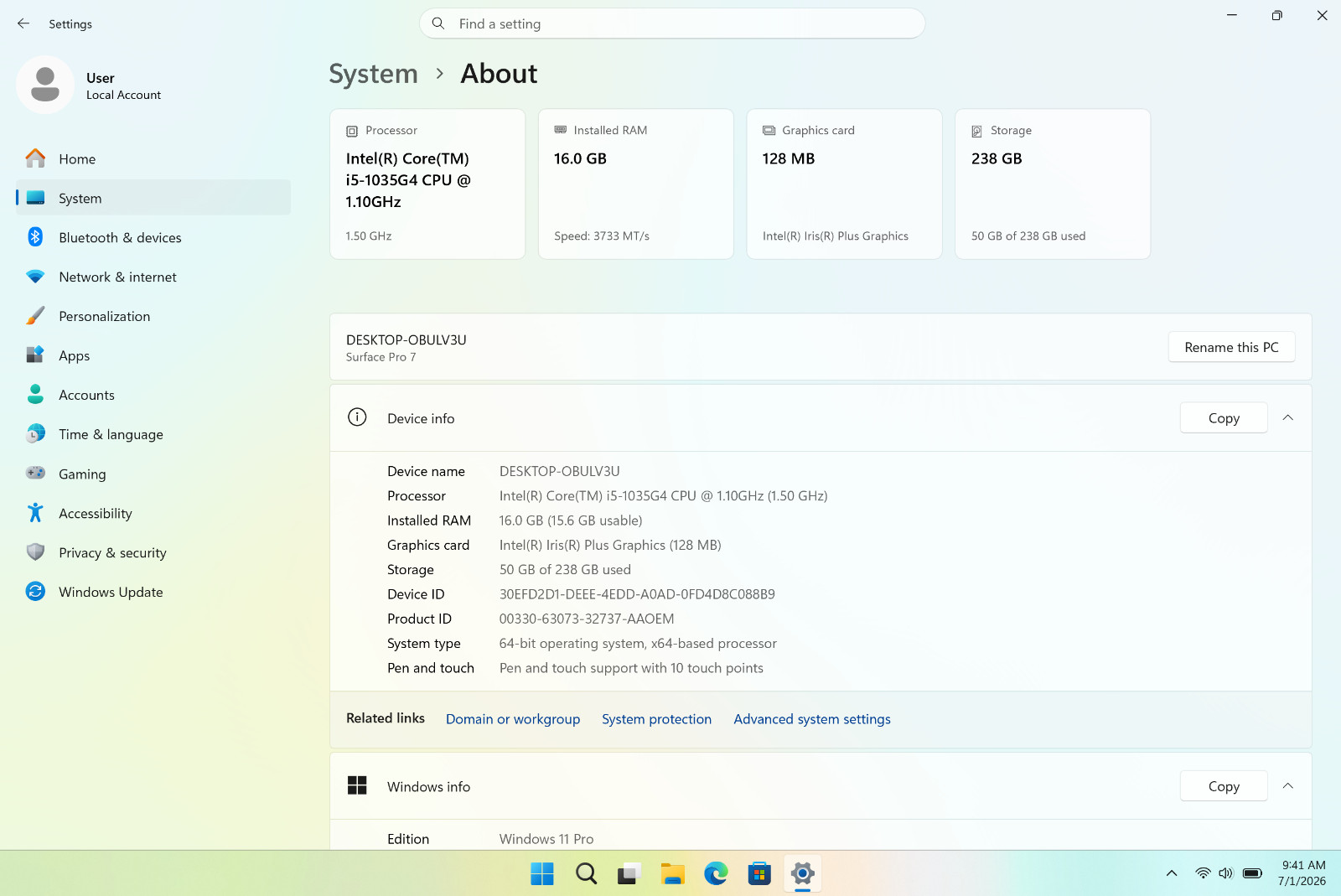Click the 'Local Account' text under User
Screen dimensions: 1341x896
(123, 95)
